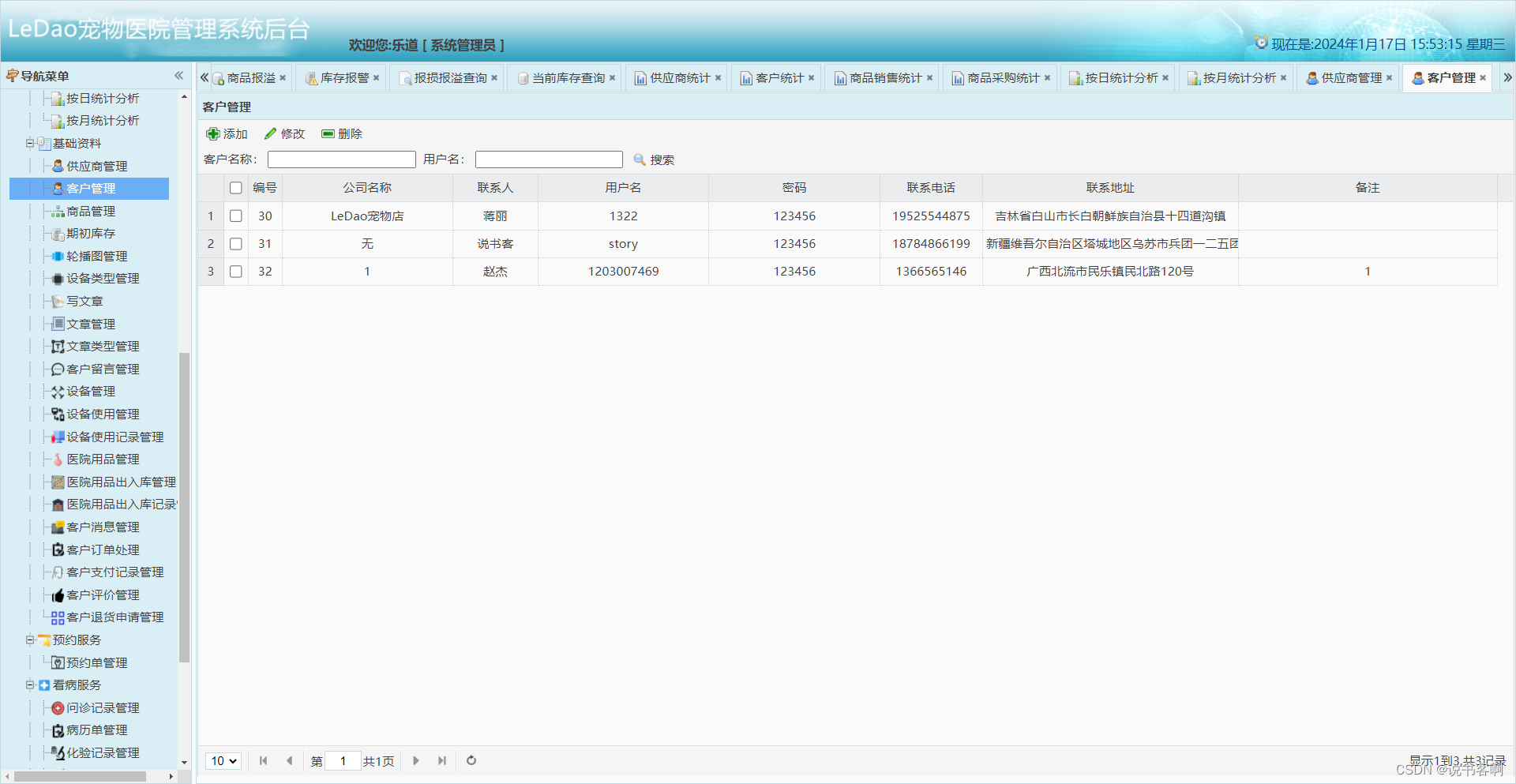Click the 客户名称 input field

click(341, 159)
